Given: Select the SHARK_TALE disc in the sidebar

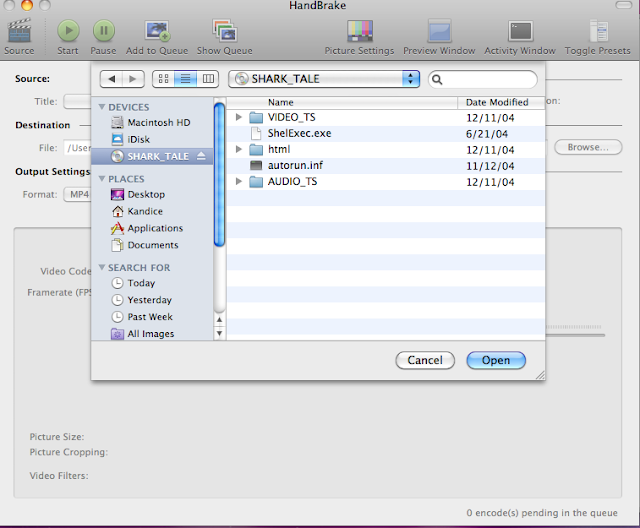Looking at the screenshot, I should tap(152, 156).
